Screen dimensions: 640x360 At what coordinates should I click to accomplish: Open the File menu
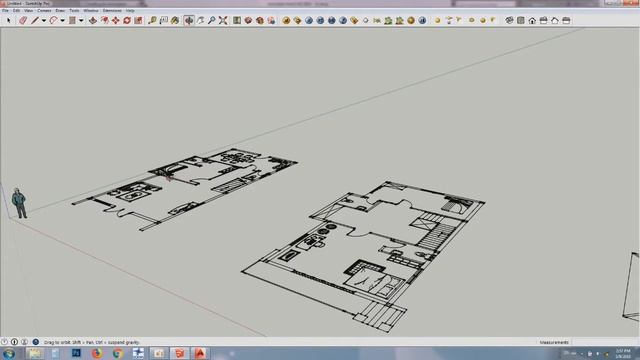5,11
